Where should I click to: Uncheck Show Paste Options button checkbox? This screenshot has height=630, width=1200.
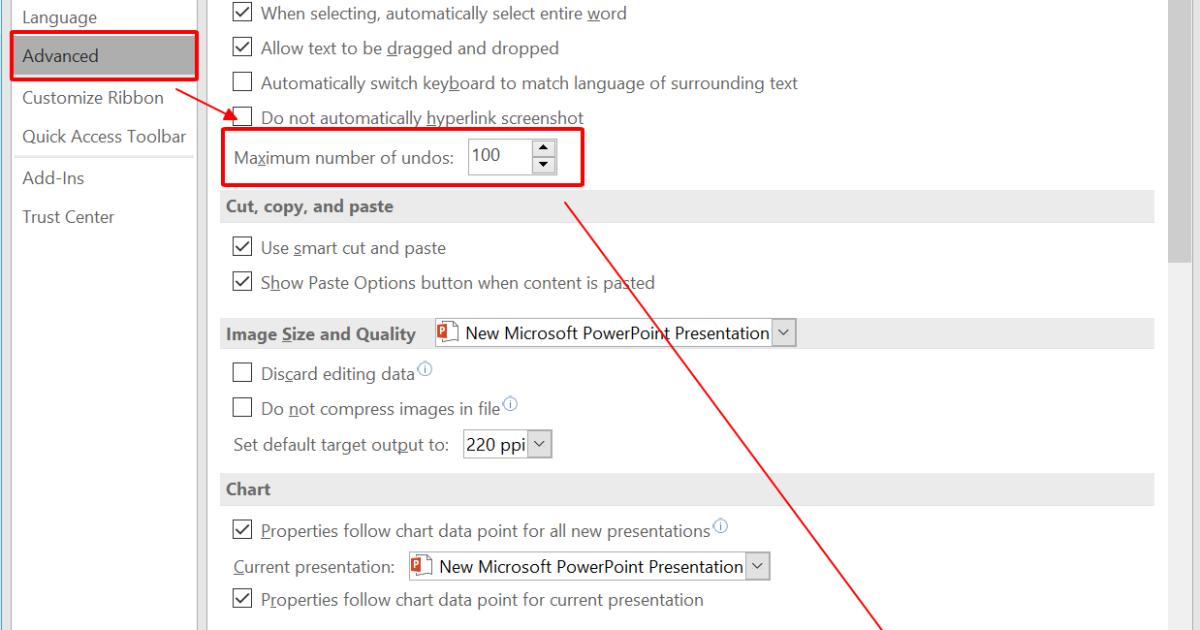tap(242, 282)
